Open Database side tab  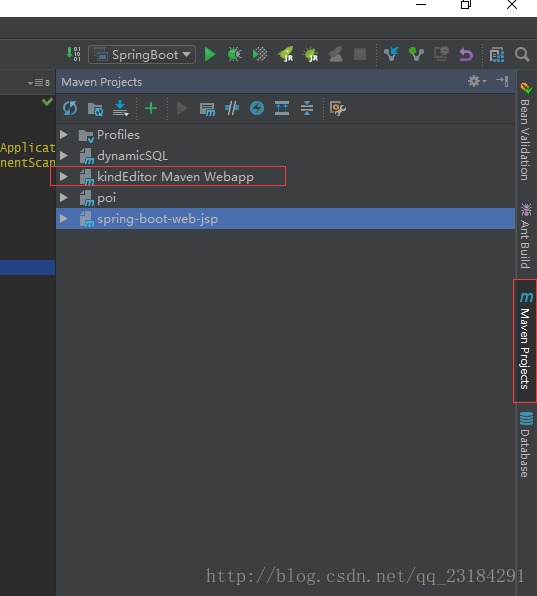[x=526, y=444]
